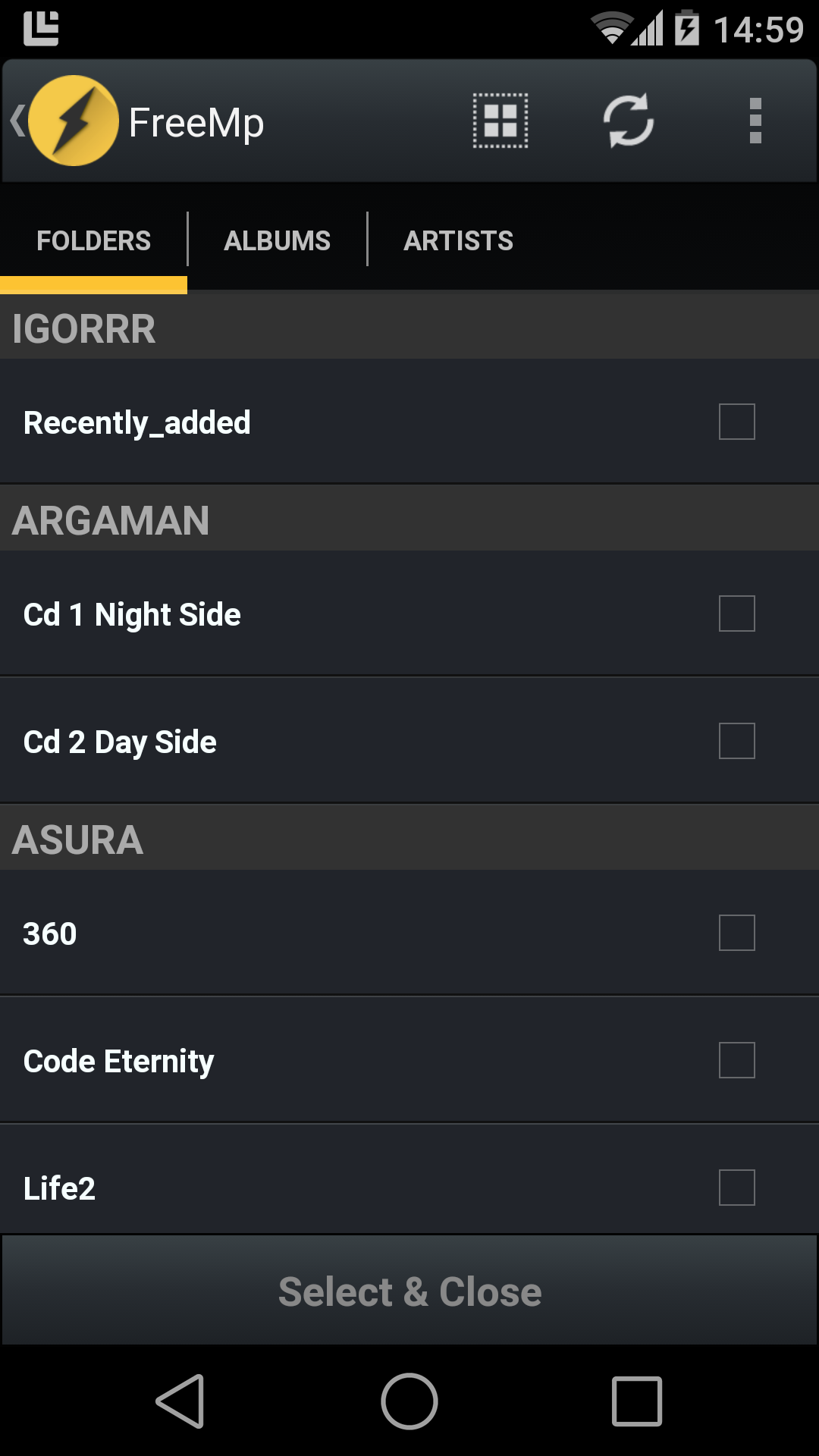Select the 360 folder checkbox
The height and width of the screenshot is (1456, 819).
tap(736, 933)
